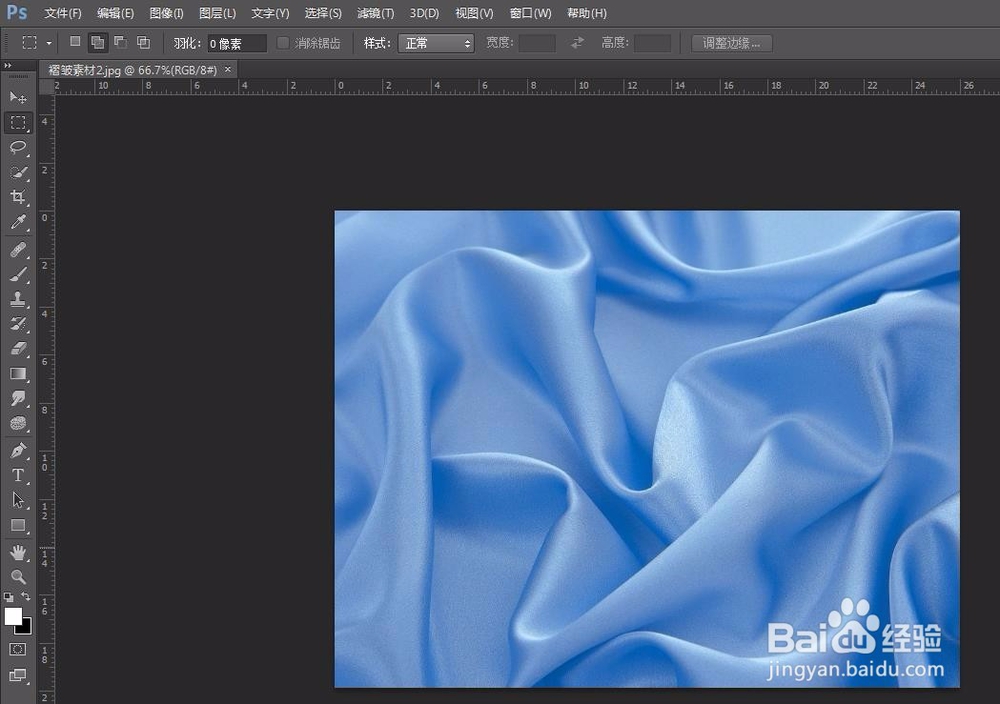Select the Move tool

tap(18, 97)
